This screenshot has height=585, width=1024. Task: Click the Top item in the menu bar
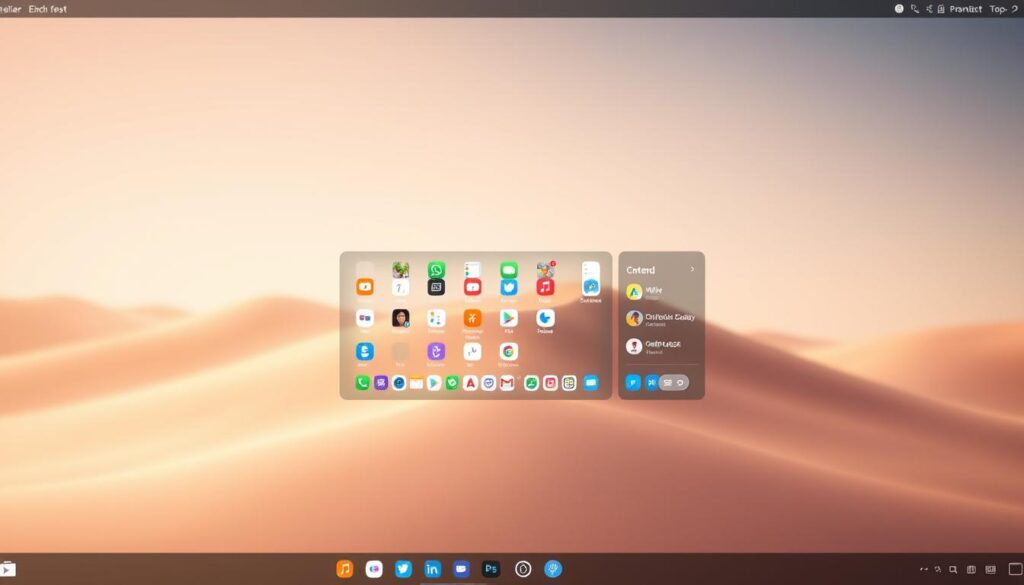[1000, 8]
